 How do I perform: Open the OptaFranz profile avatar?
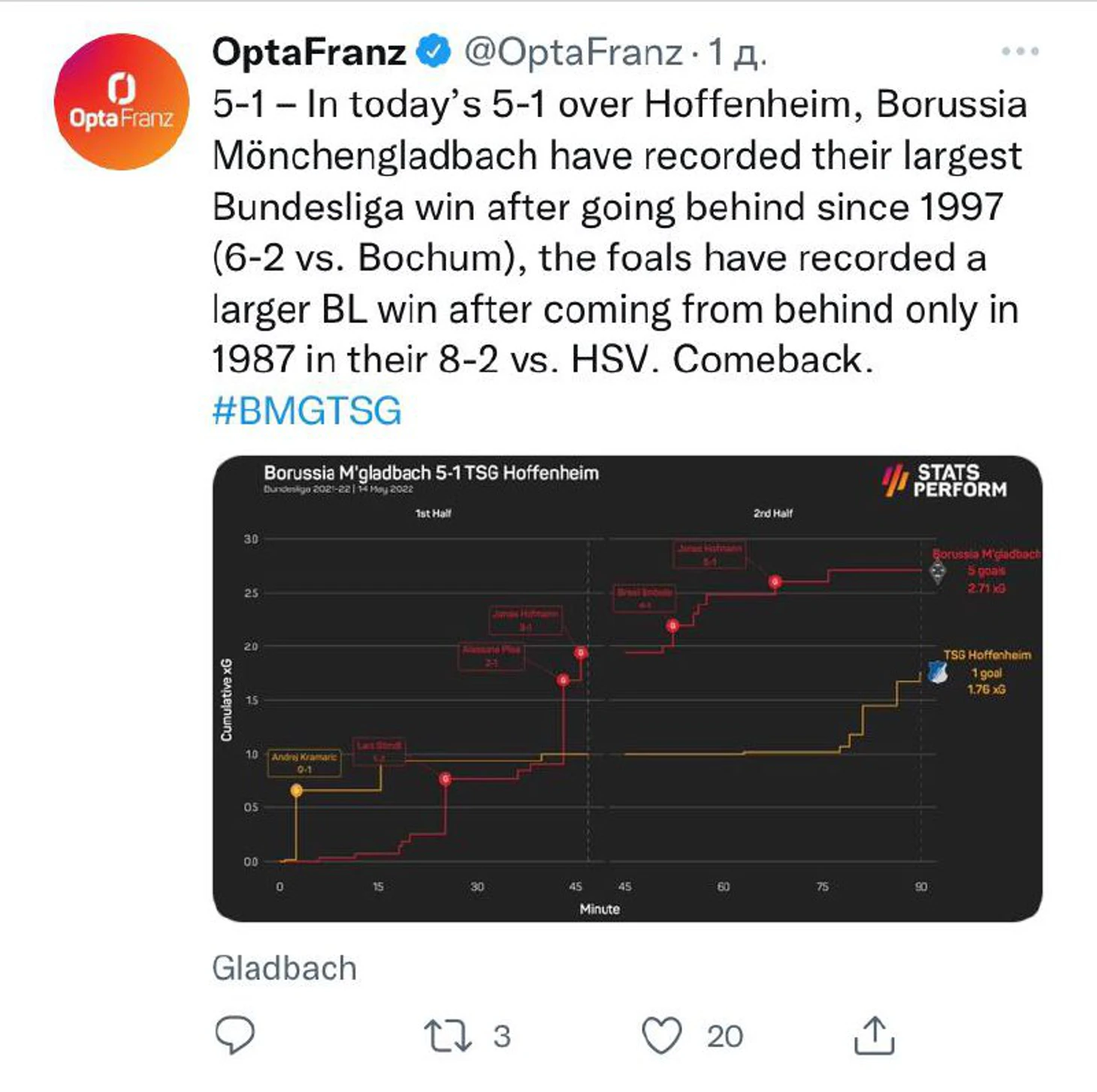click(x=122, y=101)
